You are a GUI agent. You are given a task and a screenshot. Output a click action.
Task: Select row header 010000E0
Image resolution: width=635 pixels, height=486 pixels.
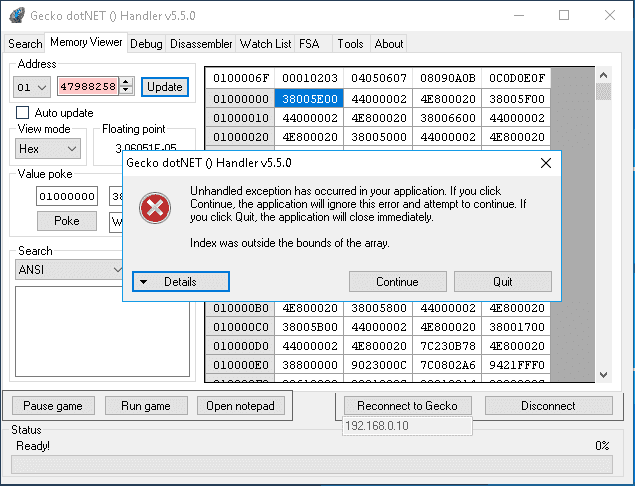pyautogui.click(x=241, y=364)
